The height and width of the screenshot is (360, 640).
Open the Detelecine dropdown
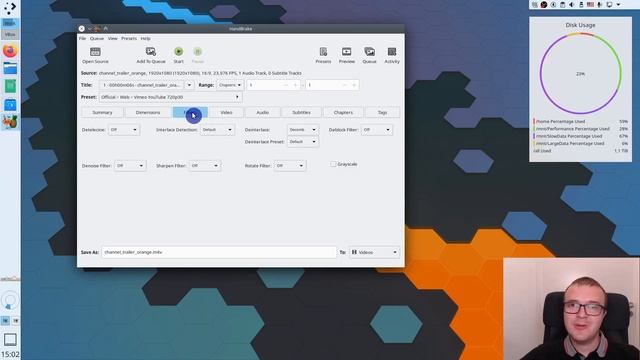tap(124, 130)
